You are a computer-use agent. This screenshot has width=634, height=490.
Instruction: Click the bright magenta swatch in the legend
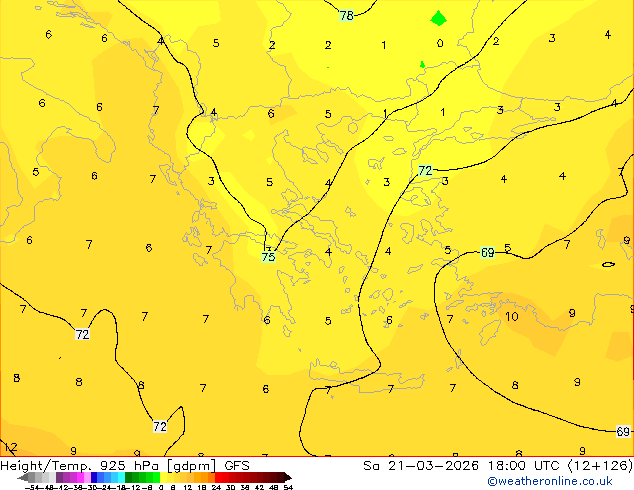(x=80, y=477)
